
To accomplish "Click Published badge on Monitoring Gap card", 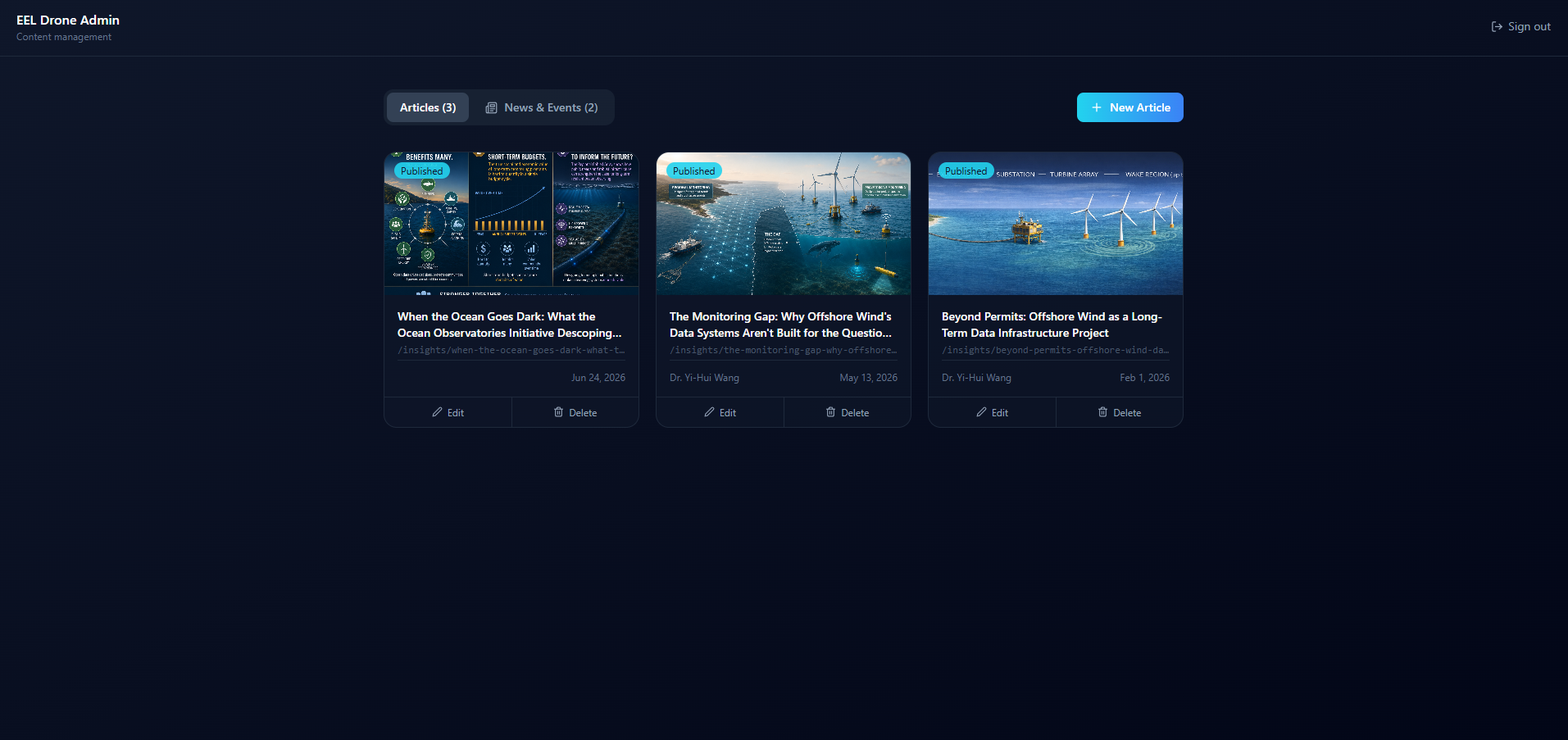I will [693, 171].
